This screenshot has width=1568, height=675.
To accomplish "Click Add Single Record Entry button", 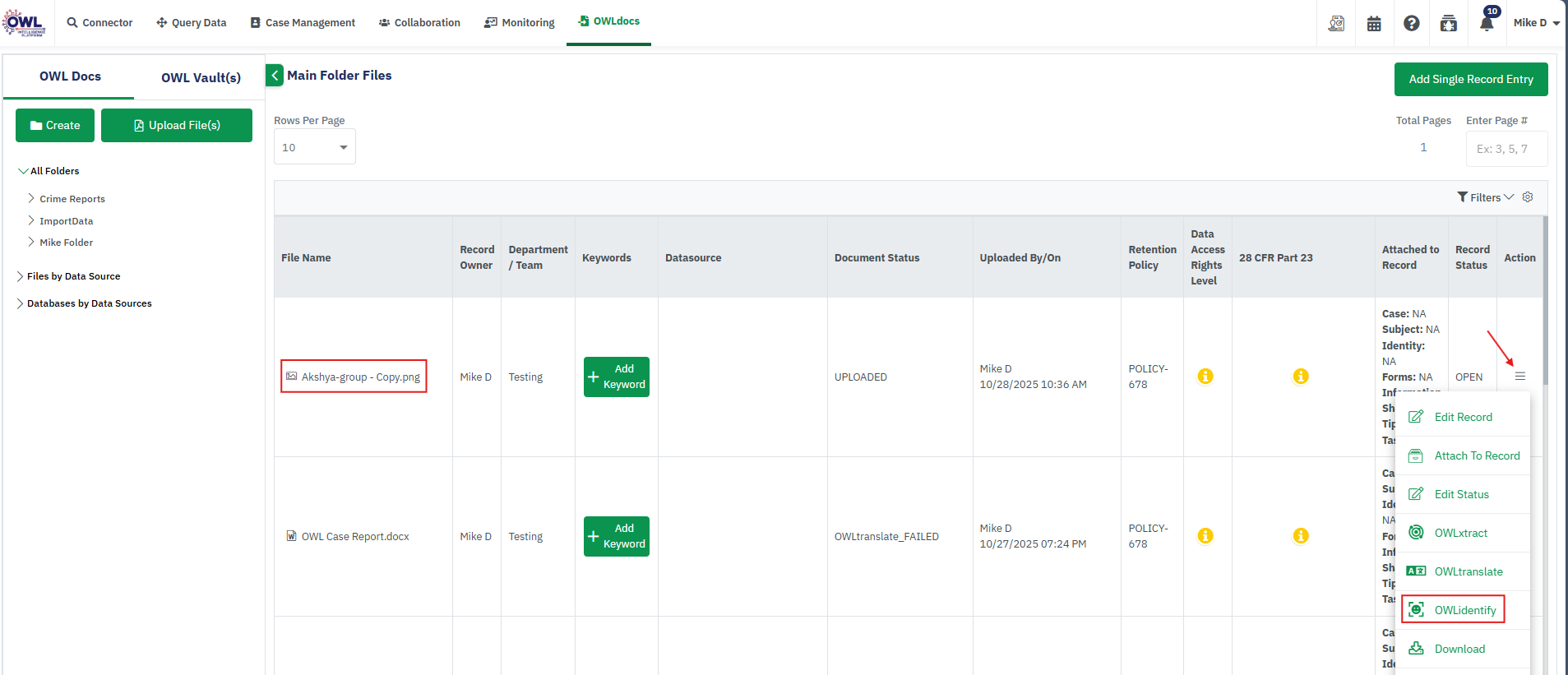I will (x=1470, y=80).
